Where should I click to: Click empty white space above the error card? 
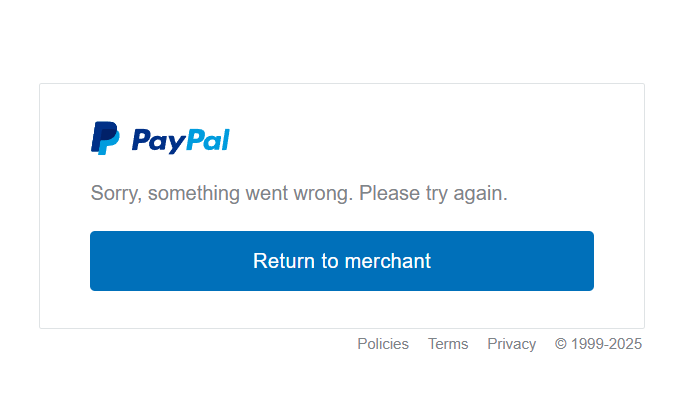(x=343, y=42)
